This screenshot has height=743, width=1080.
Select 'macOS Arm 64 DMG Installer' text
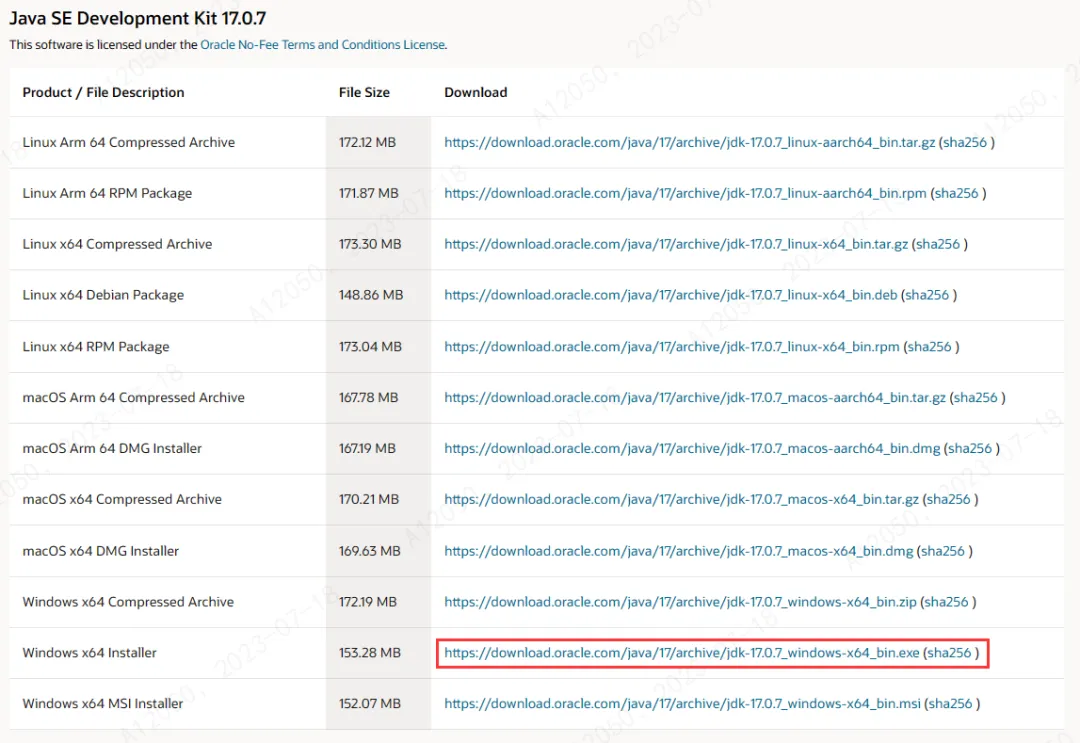point(112,449)
